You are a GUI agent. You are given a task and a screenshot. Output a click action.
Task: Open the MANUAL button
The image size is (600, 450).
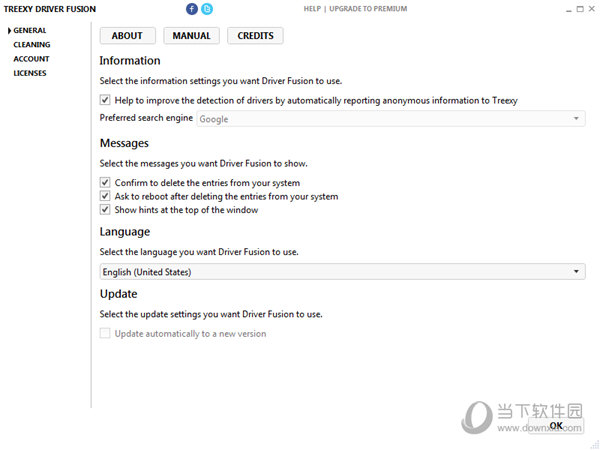191,36
